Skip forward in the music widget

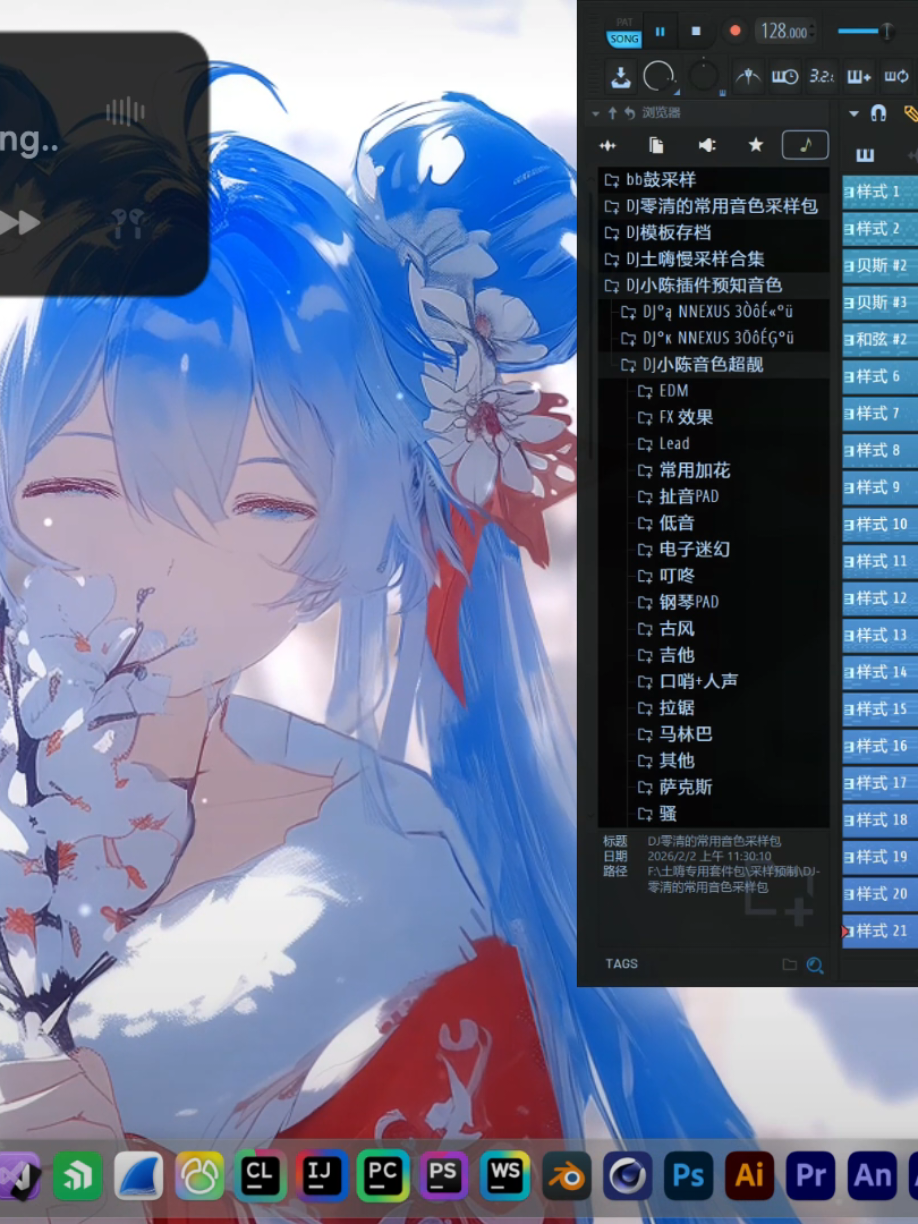tap(20, 223)
